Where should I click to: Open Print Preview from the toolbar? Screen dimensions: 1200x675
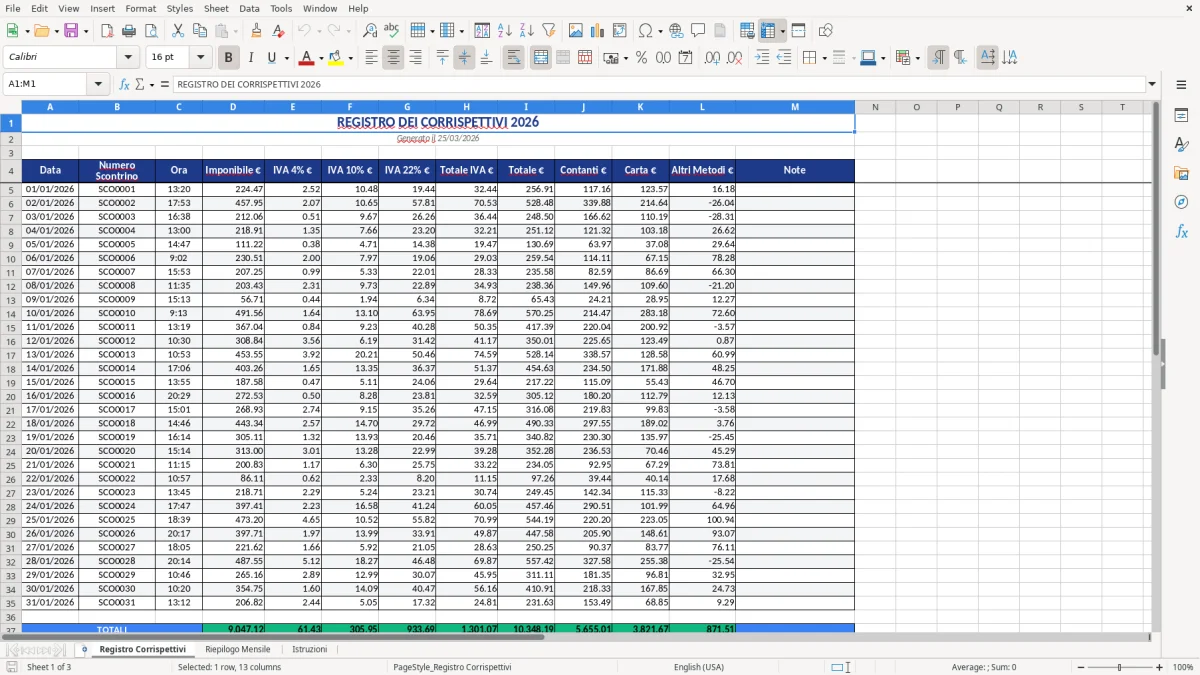click(x=149, y=31)
